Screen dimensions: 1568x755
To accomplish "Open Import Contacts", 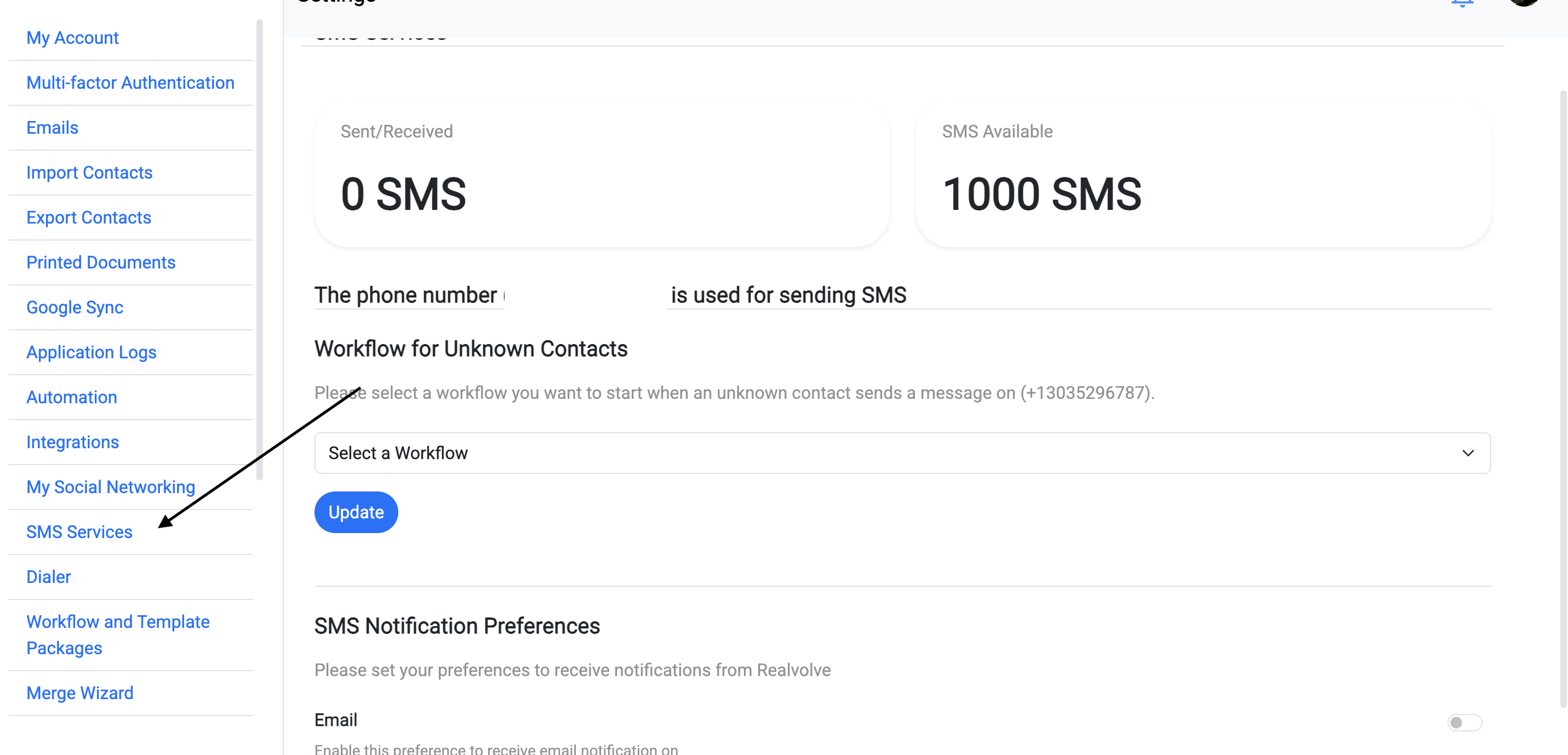I will click(x=89, y=172).
